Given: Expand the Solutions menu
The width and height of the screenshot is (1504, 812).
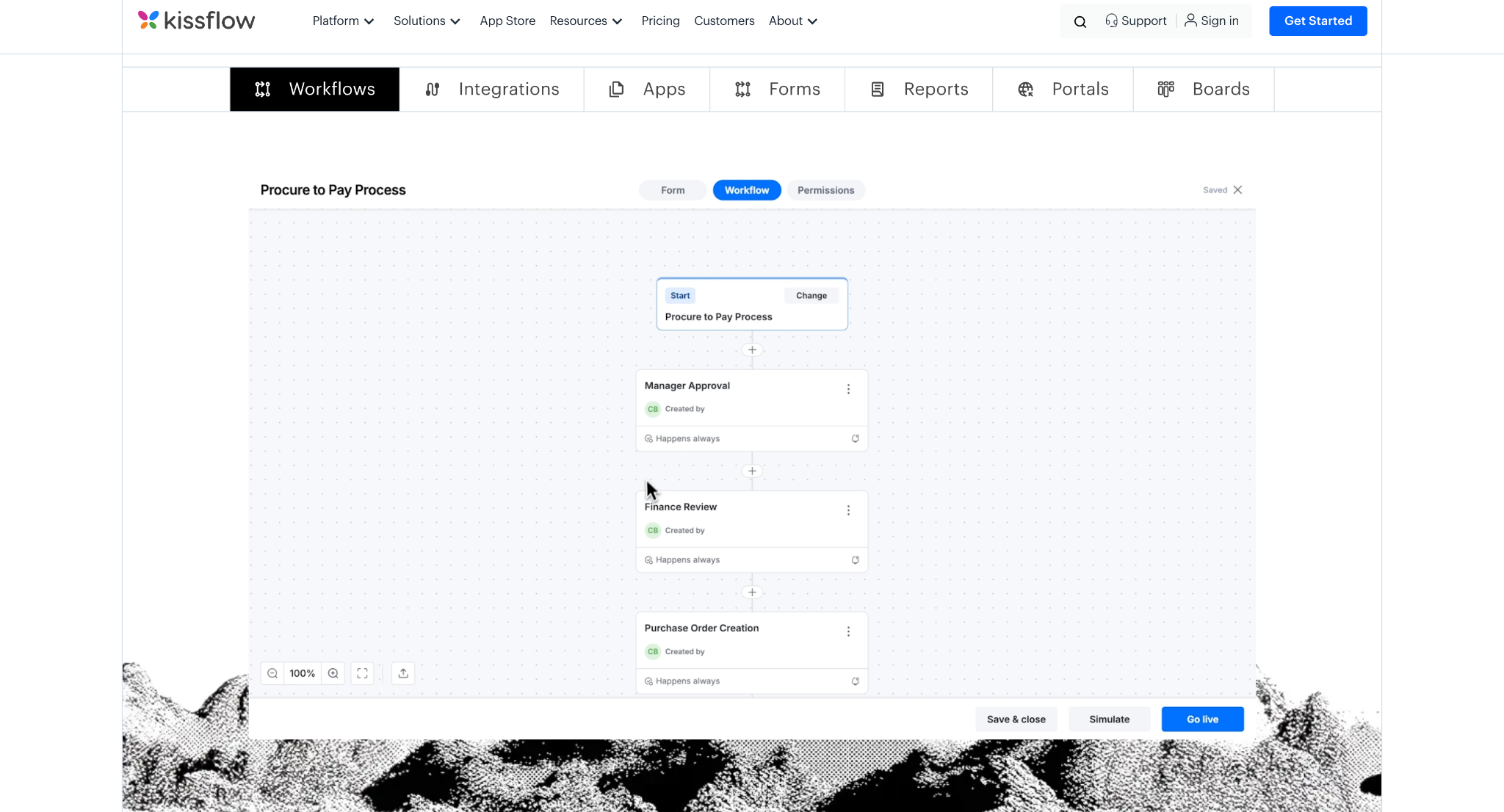Looking at the screenshot, I should point(427,21).
